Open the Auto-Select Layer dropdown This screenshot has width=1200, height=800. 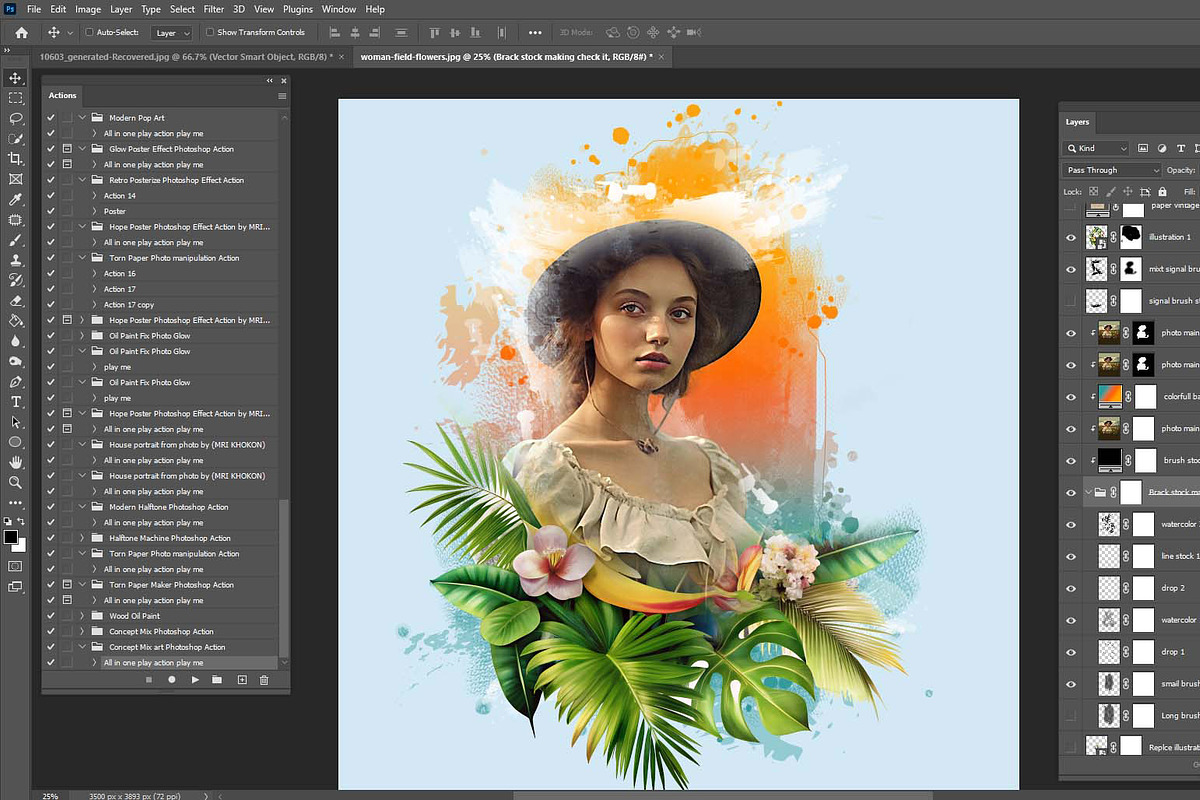171,33
